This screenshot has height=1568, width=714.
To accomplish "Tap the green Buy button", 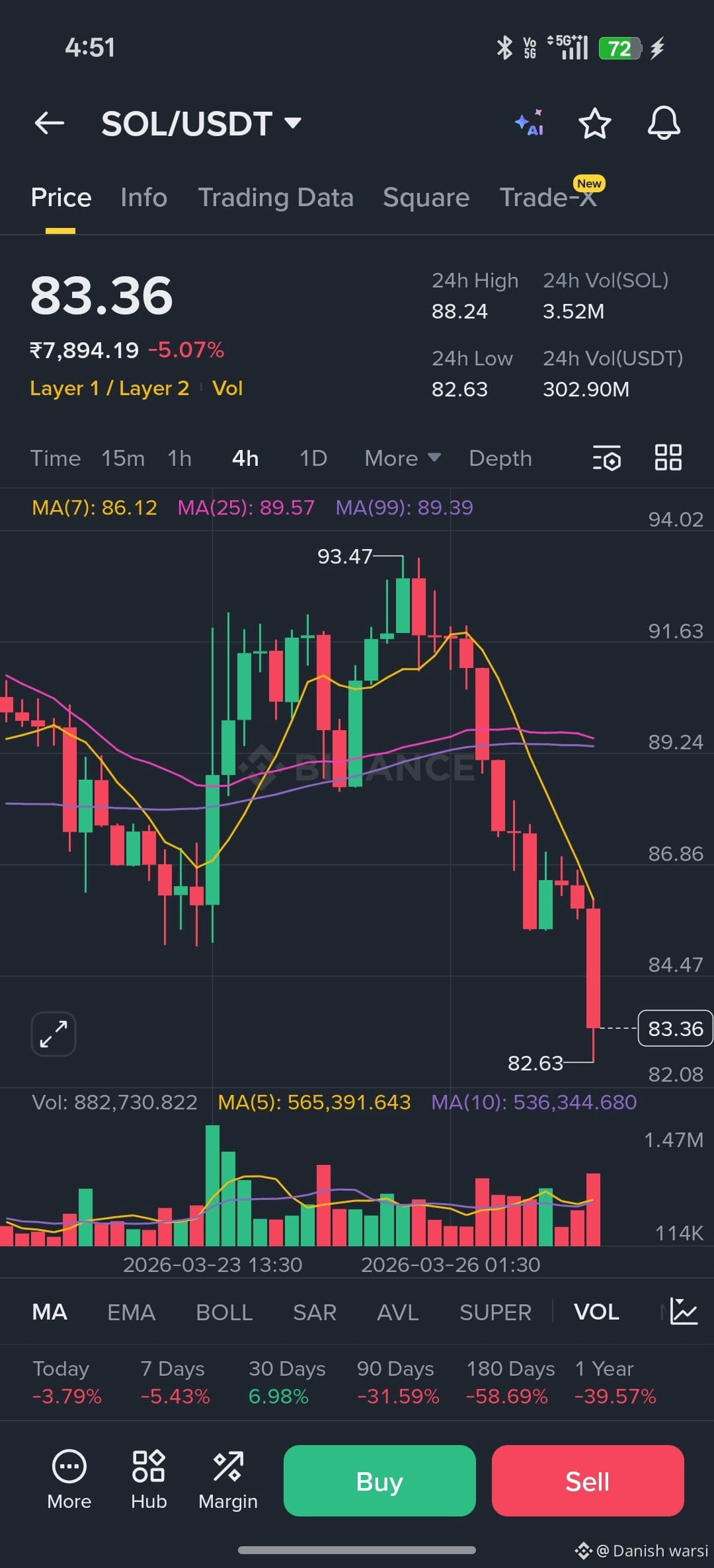I will coord(379,1481).
